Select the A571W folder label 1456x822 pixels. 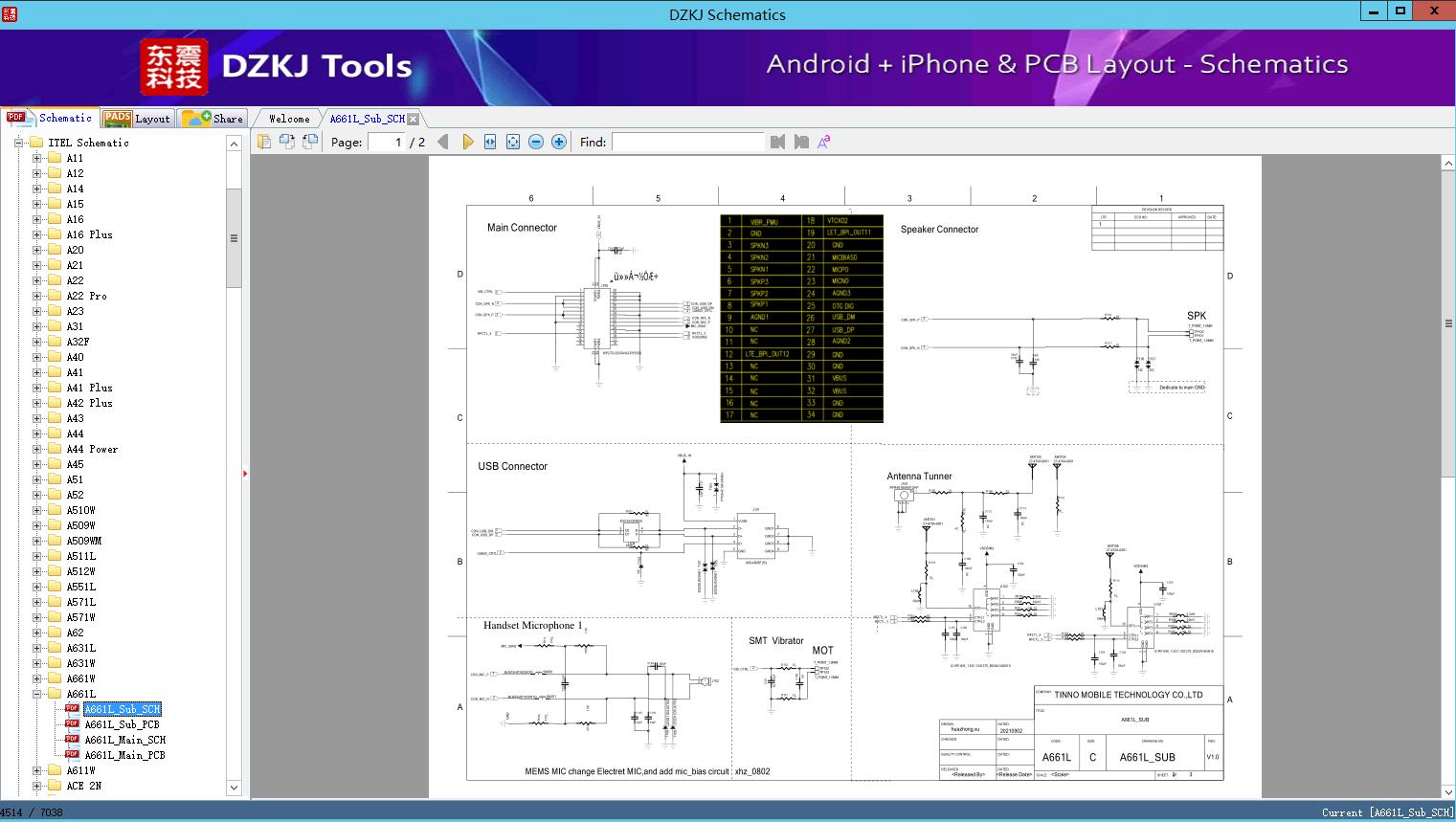81,617
